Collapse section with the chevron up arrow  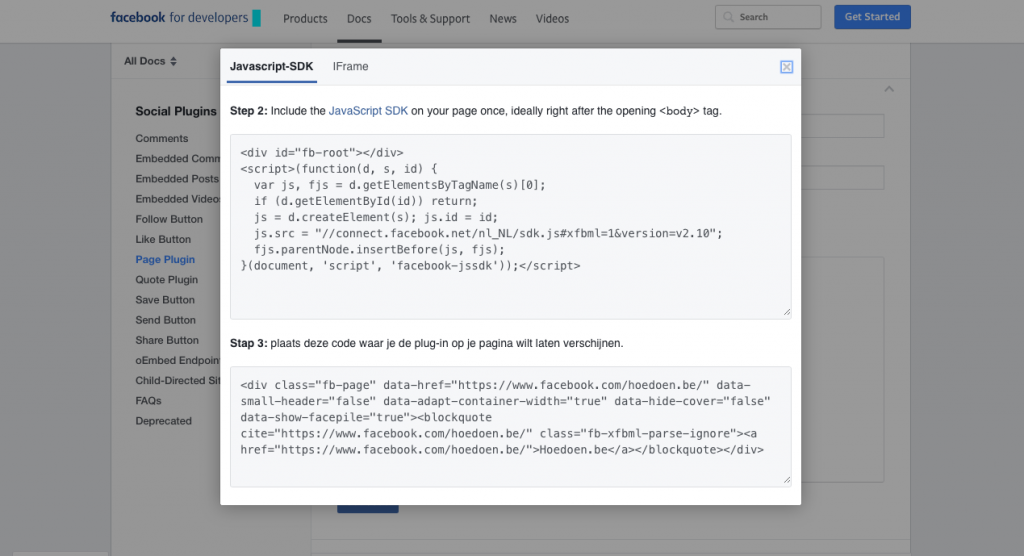[x=889, y=89]
